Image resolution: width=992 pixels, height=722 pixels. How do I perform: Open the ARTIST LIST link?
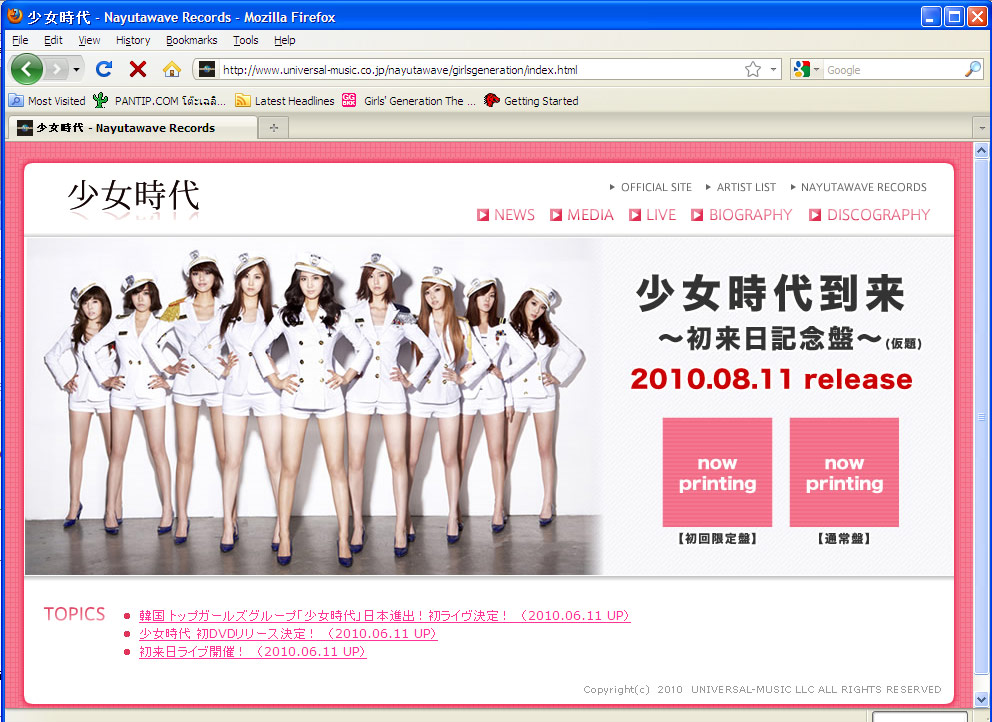[x=740, y=187]
